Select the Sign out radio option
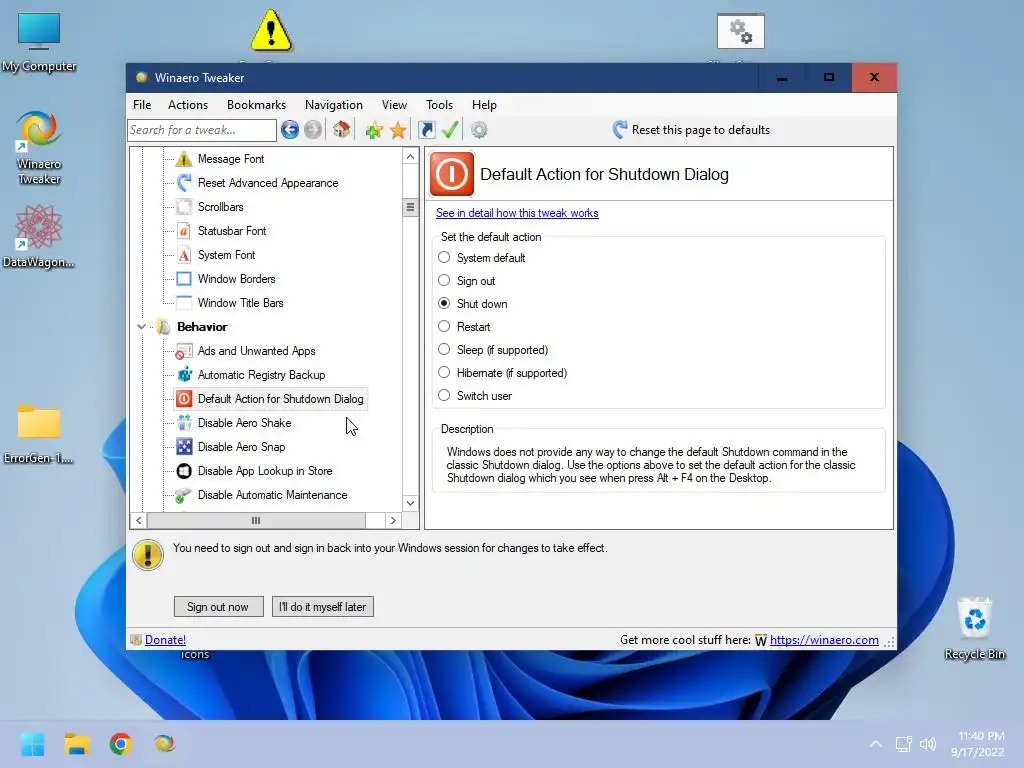This screenshot has height=768, width=1024. pyautogui.click(x=444, y=280)
